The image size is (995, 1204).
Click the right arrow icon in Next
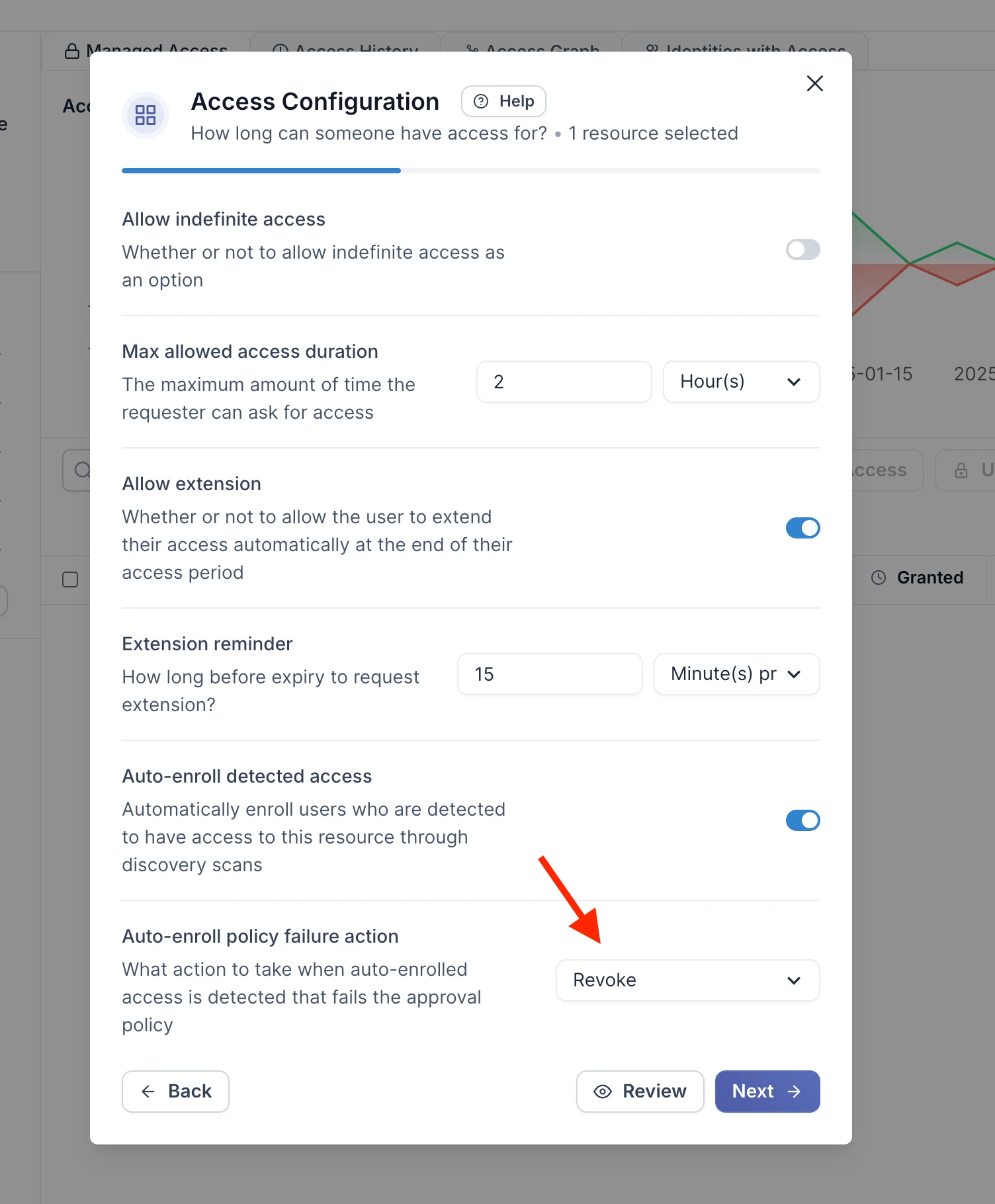pyautogui.click(x=795, y=1092)
